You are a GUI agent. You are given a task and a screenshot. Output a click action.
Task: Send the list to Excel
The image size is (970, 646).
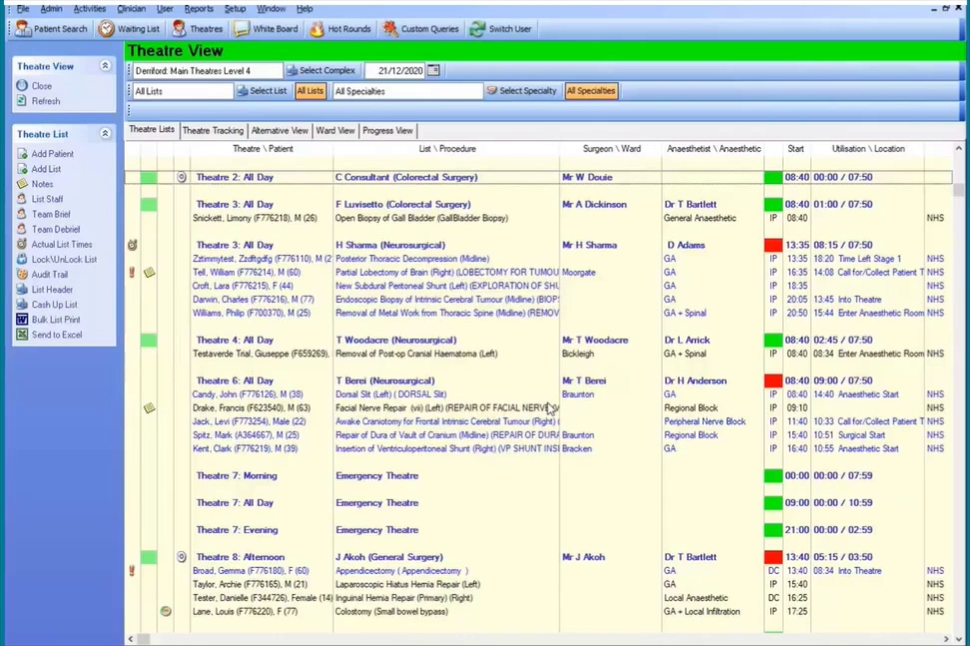[49, 335]
